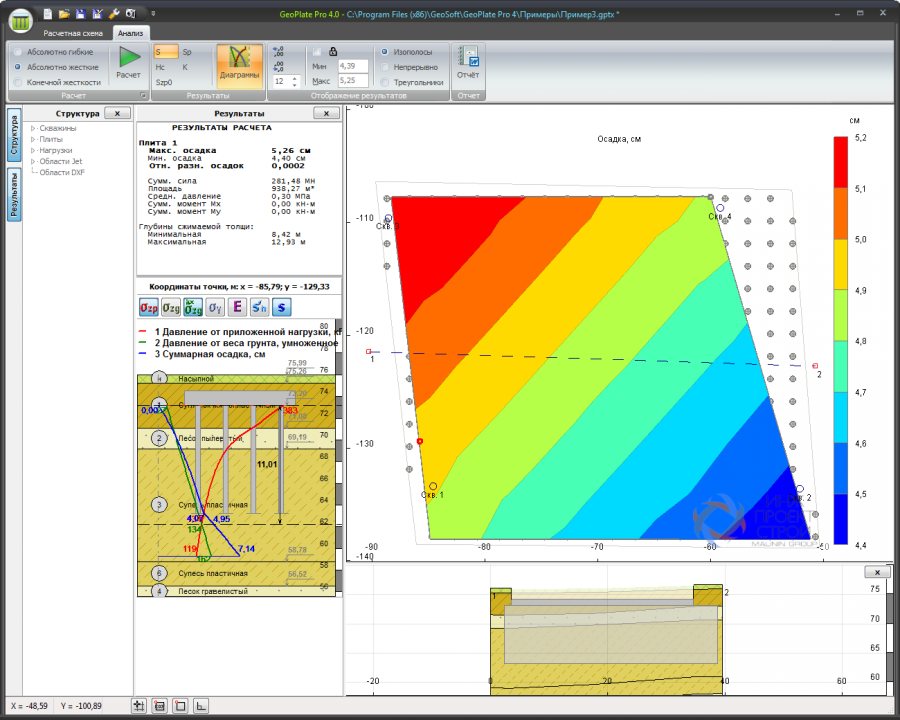Toggle the σzp load pressure curve
This screenshot has width=900, height=720.
coord(149,308)
